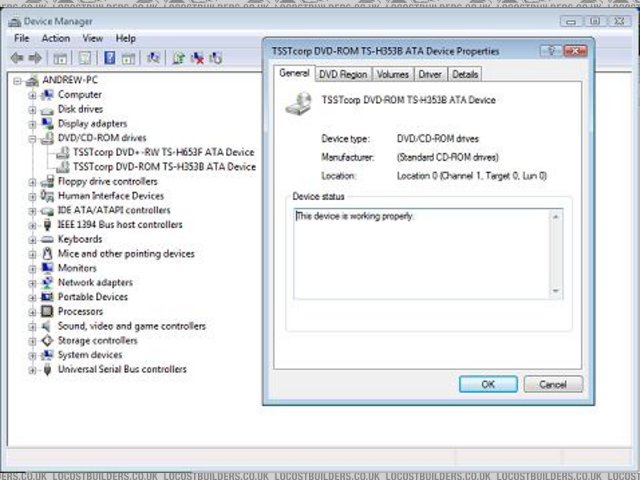This screenshot has width=640, height=480.
Task: Click the Network adapters icon
Action: tap(47, 282)
